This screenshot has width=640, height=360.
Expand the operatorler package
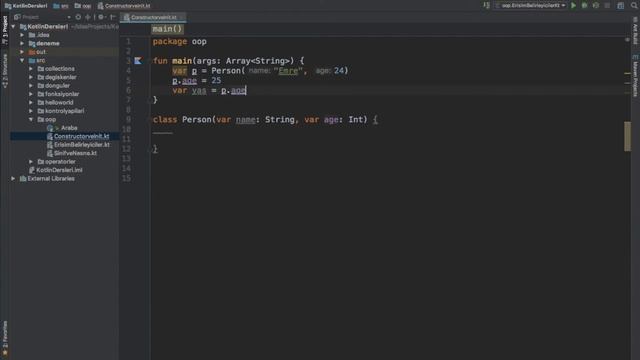point(31,162)
